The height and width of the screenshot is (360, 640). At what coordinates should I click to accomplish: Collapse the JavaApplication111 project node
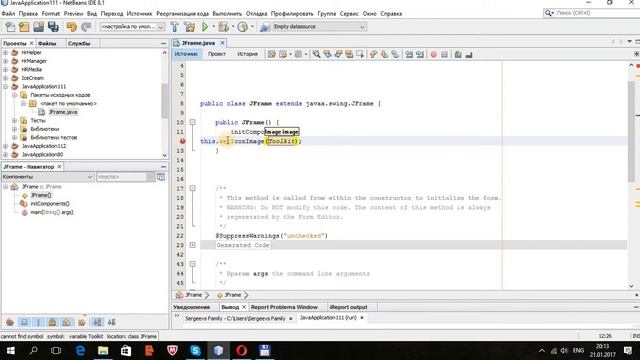pyautogui.click(x=6, y=87)
